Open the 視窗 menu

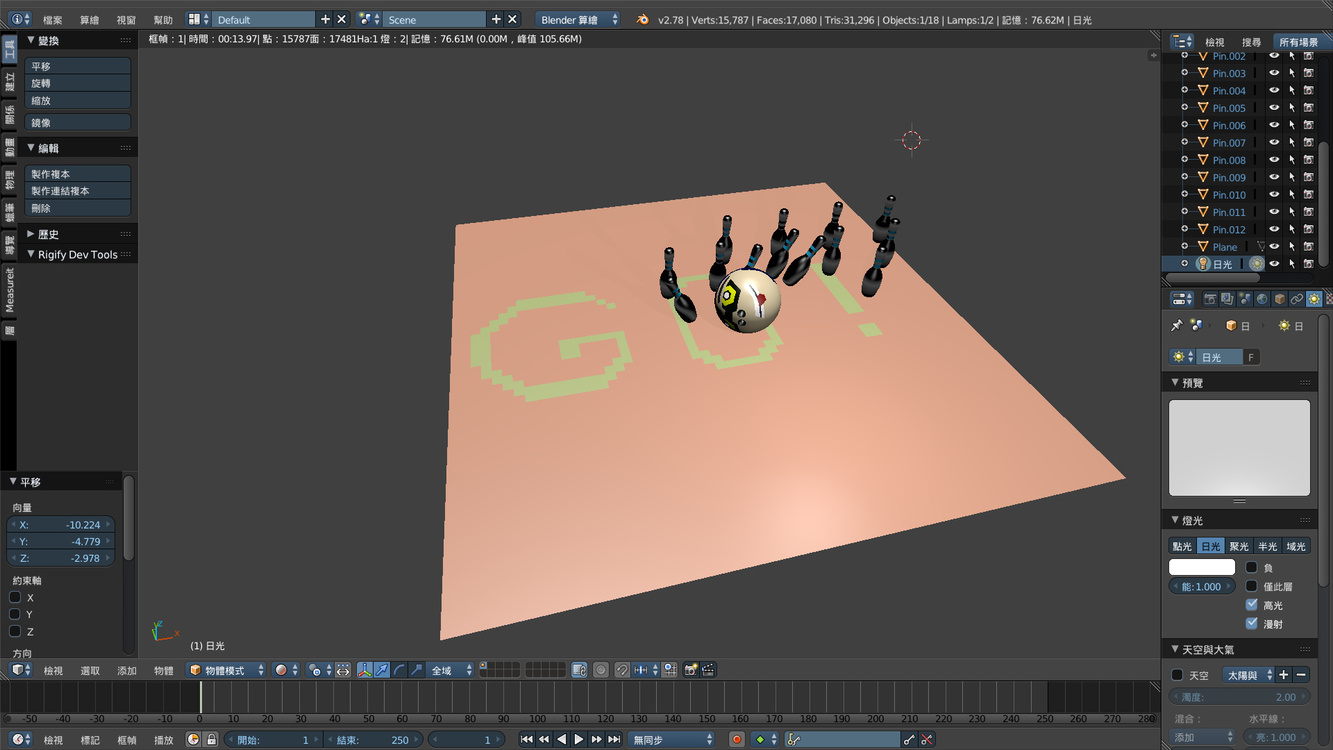(x=126, y=20)
